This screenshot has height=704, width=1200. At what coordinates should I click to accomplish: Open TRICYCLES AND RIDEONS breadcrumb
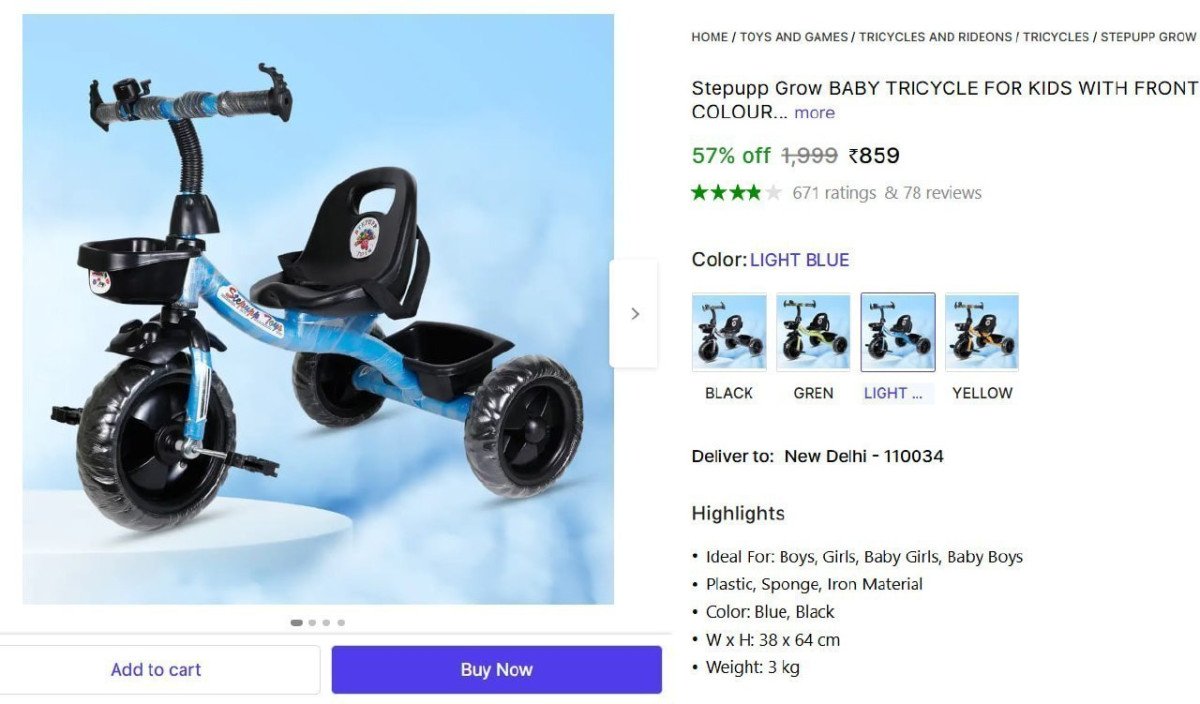(x=935, y=37)
